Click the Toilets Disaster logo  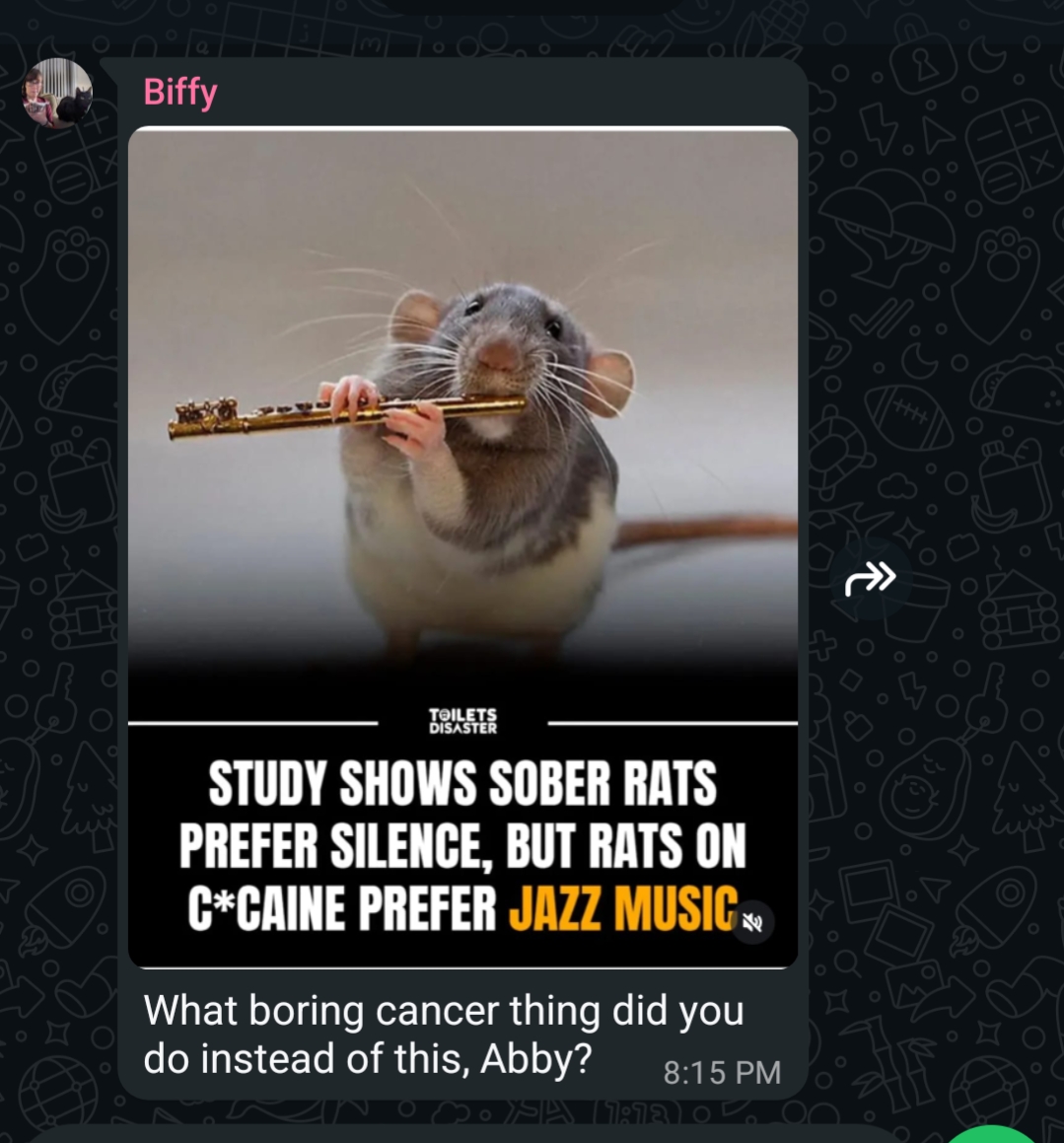click(x=462, y=721)
